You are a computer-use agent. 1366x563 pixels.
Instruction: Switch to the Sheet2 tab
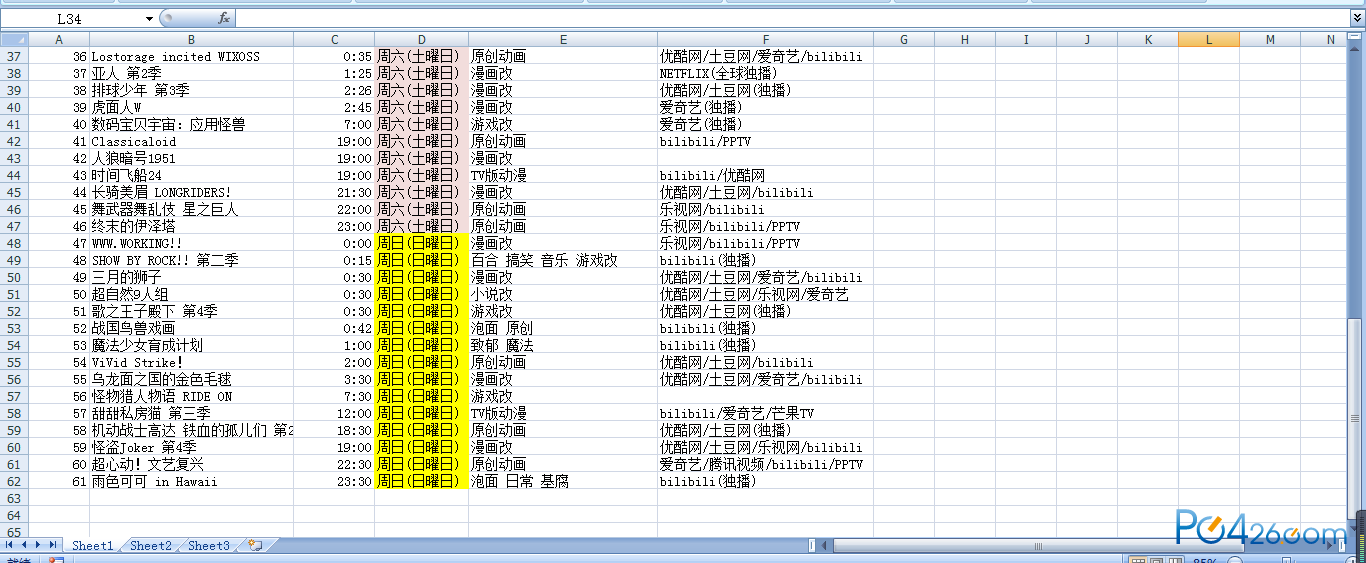(x=151, y=545)
